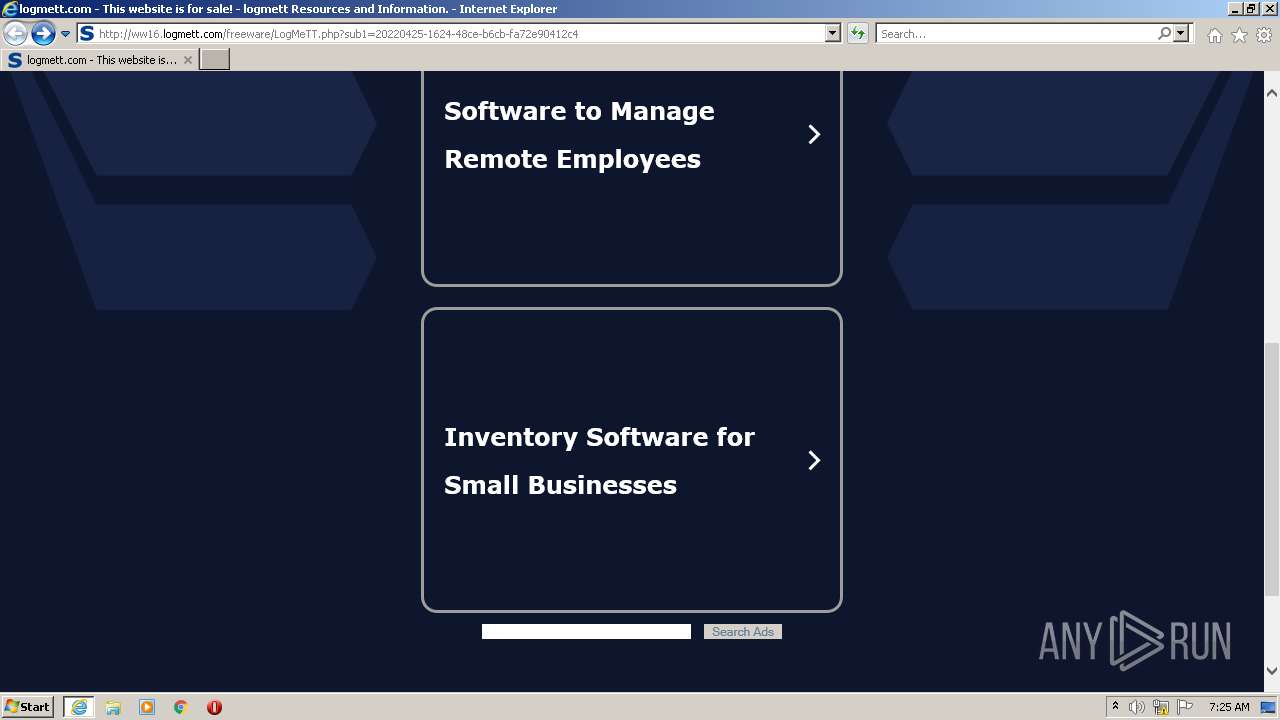Viewport: 1280px width, 720px height.
Task: Show hidden tray icons arrow
Action: click(1115, 706)
